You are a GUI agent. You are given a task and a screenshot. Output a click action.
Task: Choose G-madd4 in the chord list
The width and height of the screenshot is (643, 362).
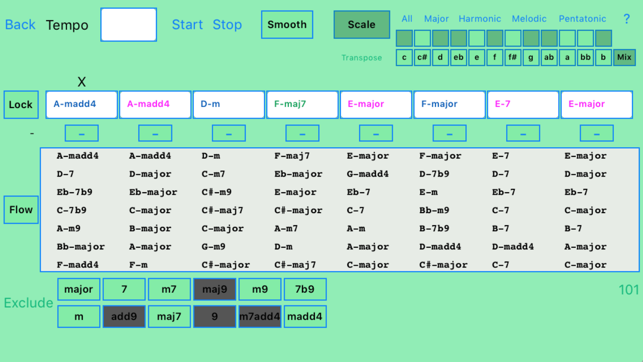click(x=367, y=174)
